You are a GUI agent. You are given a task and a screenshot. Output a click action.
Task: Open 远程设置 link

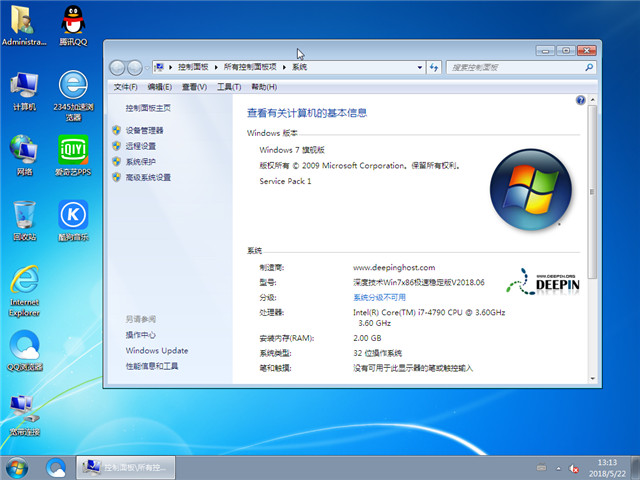click(140, 146)
